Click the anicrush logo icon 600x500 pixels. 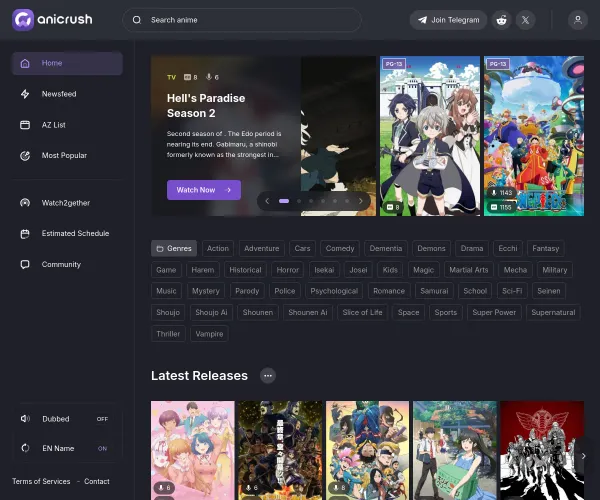coord(23,19)
